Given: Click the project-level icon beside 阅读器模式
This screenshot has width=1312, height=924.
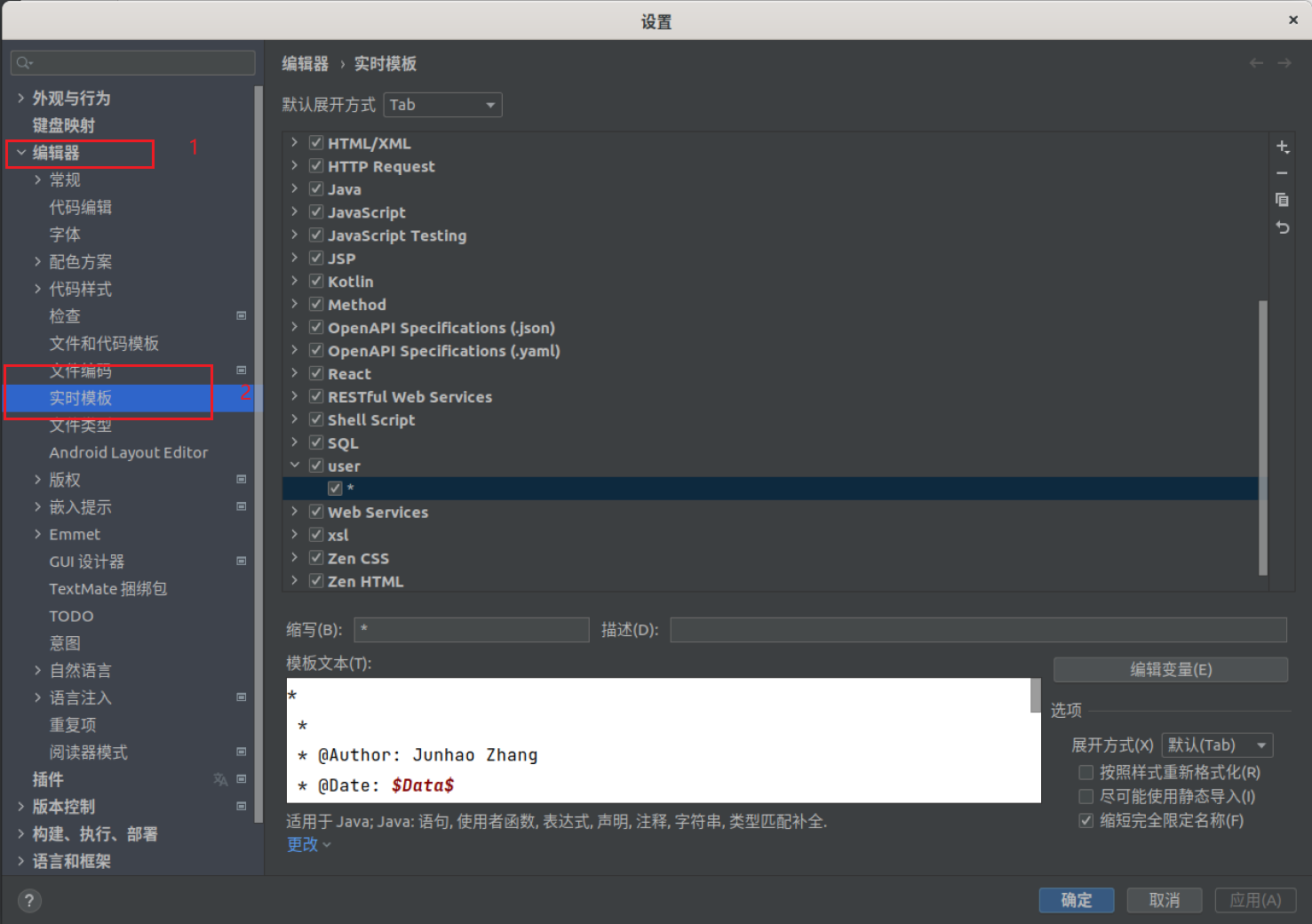Looking at the screenshot, I should click(x=241, y=752).
